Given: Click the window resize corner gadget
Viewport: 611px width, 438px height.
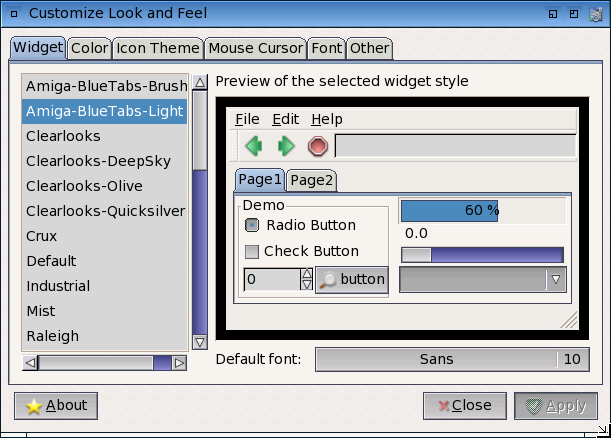Looking at the screenshot, I should click(x=603, y=430).
